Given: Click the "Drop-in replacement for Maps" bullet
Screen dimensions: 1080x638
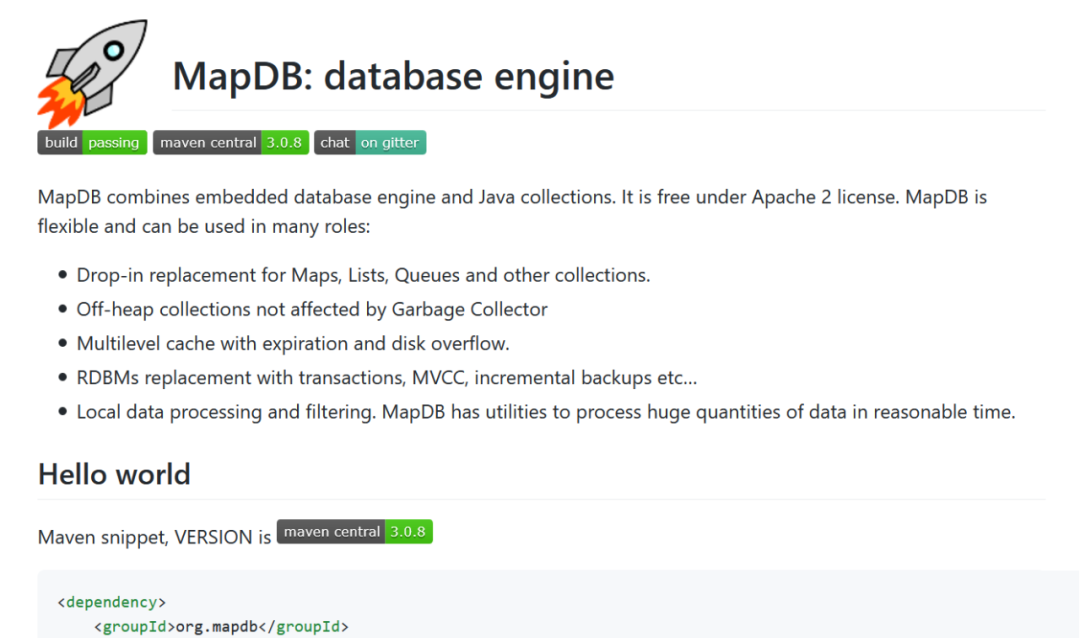Looking at the screenshot, I should [x=363, y=275].
